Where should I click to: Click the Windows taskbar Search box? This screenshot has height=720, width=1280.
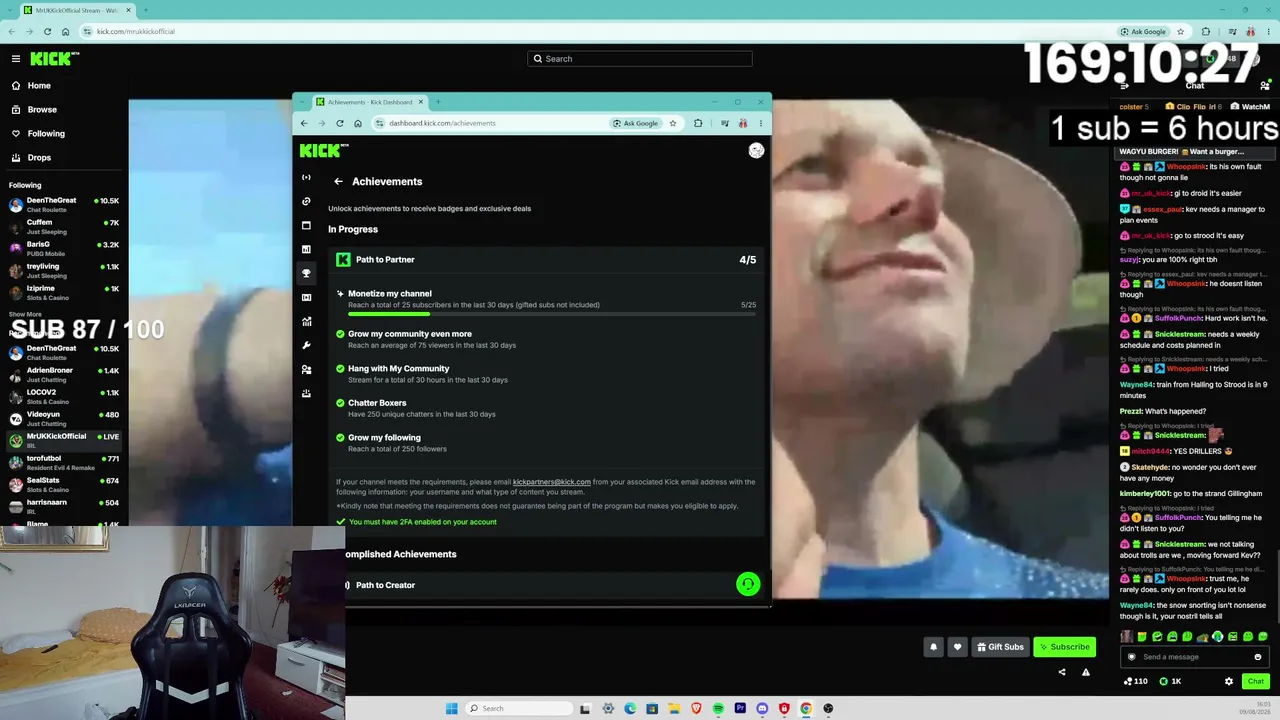520,709
